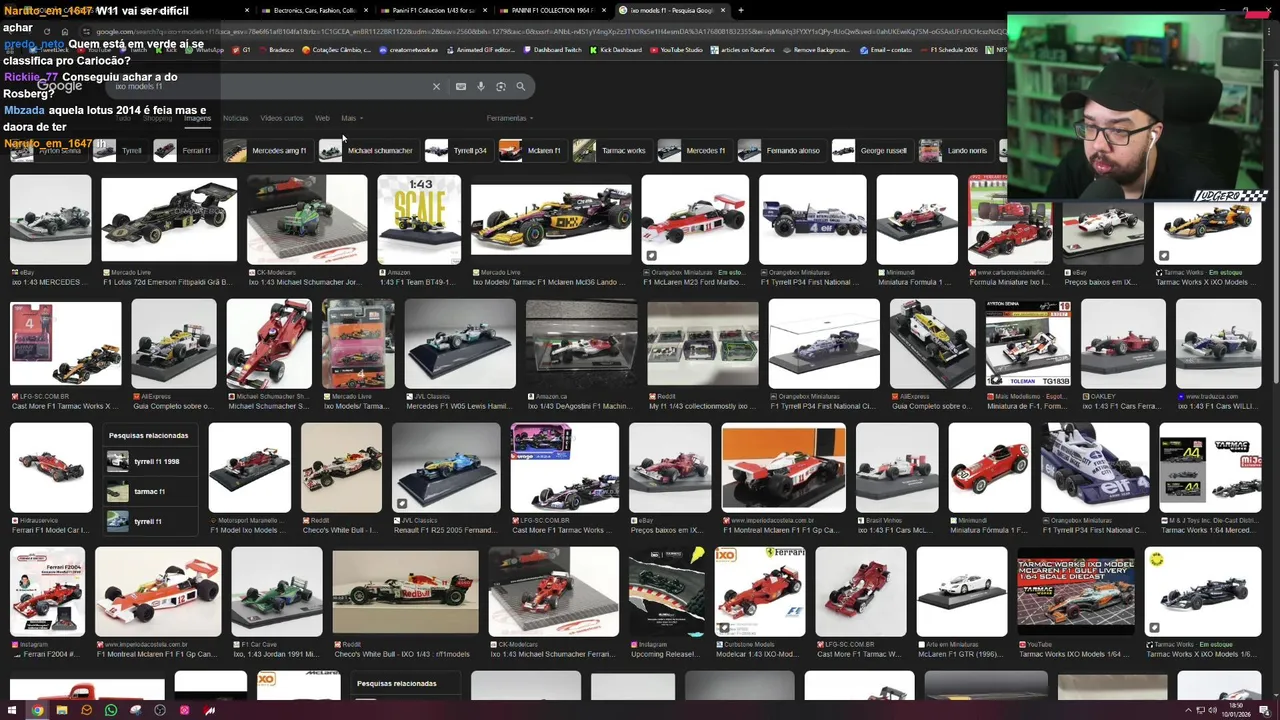Screen dimensions: 1280x720
Task: Open the on-screen keyboard input tool
Action: (x=460, y=87)
